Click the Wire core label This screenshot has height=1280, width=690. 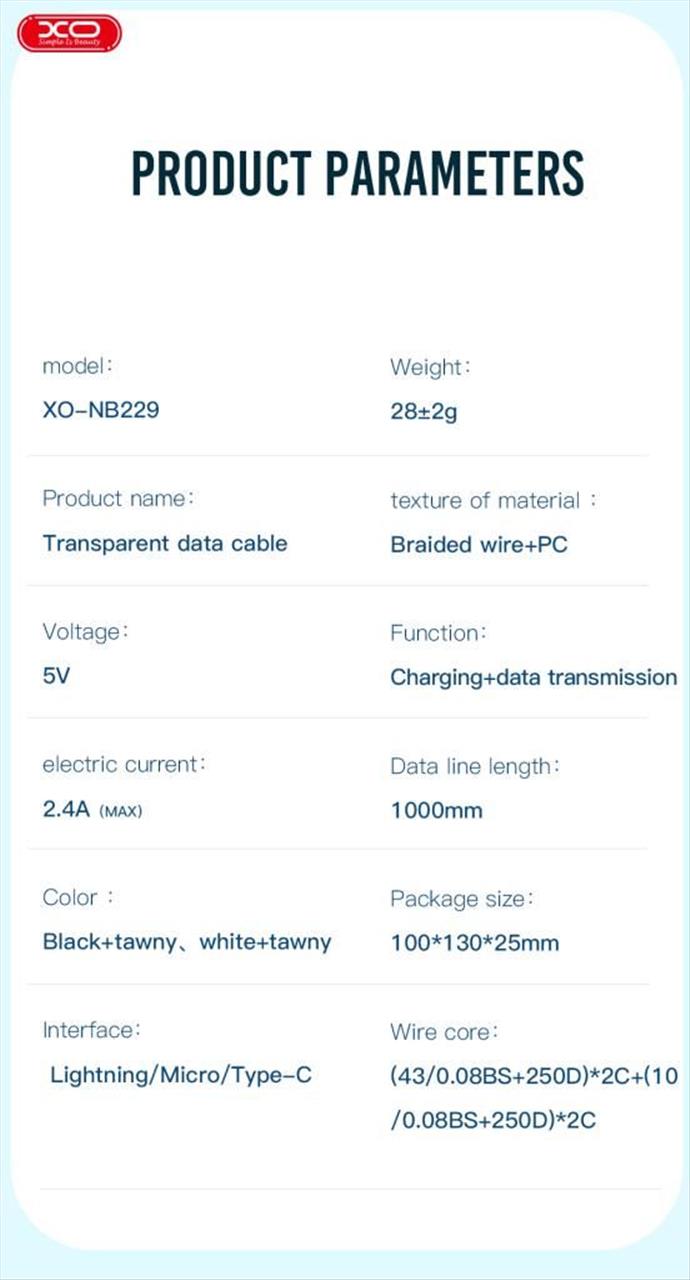tap(443, 1031)
